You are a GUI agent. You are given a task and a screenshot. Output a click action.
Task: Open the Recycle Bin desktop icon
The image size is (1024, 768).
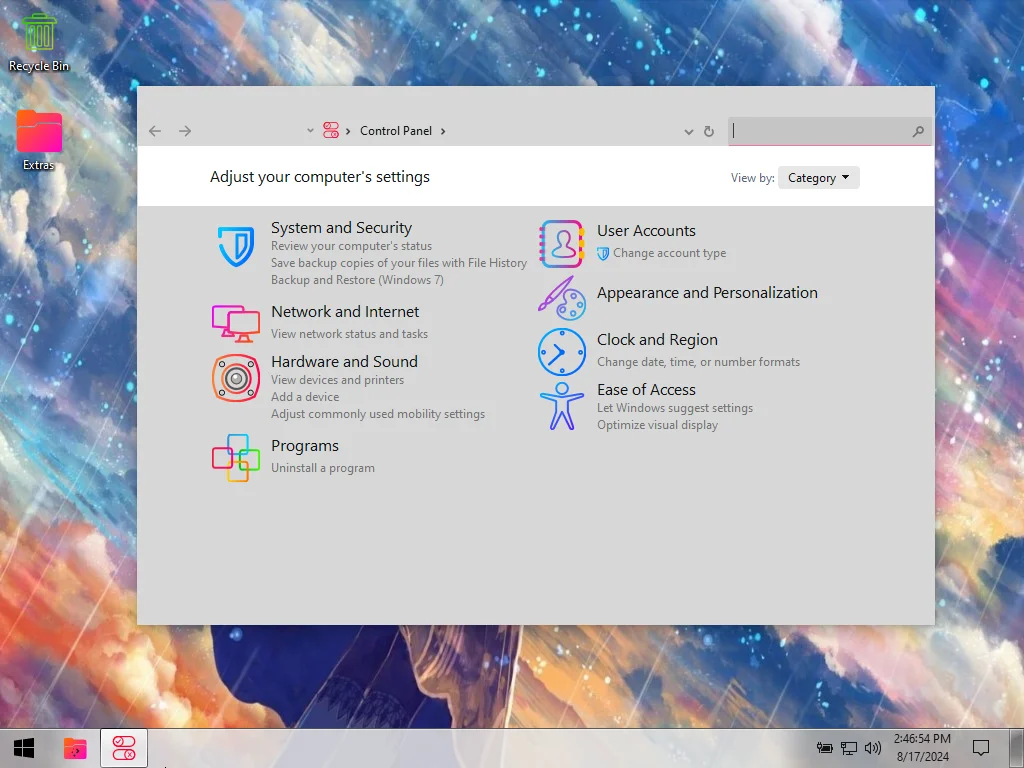pyautogui.click(x=39, y=42)
